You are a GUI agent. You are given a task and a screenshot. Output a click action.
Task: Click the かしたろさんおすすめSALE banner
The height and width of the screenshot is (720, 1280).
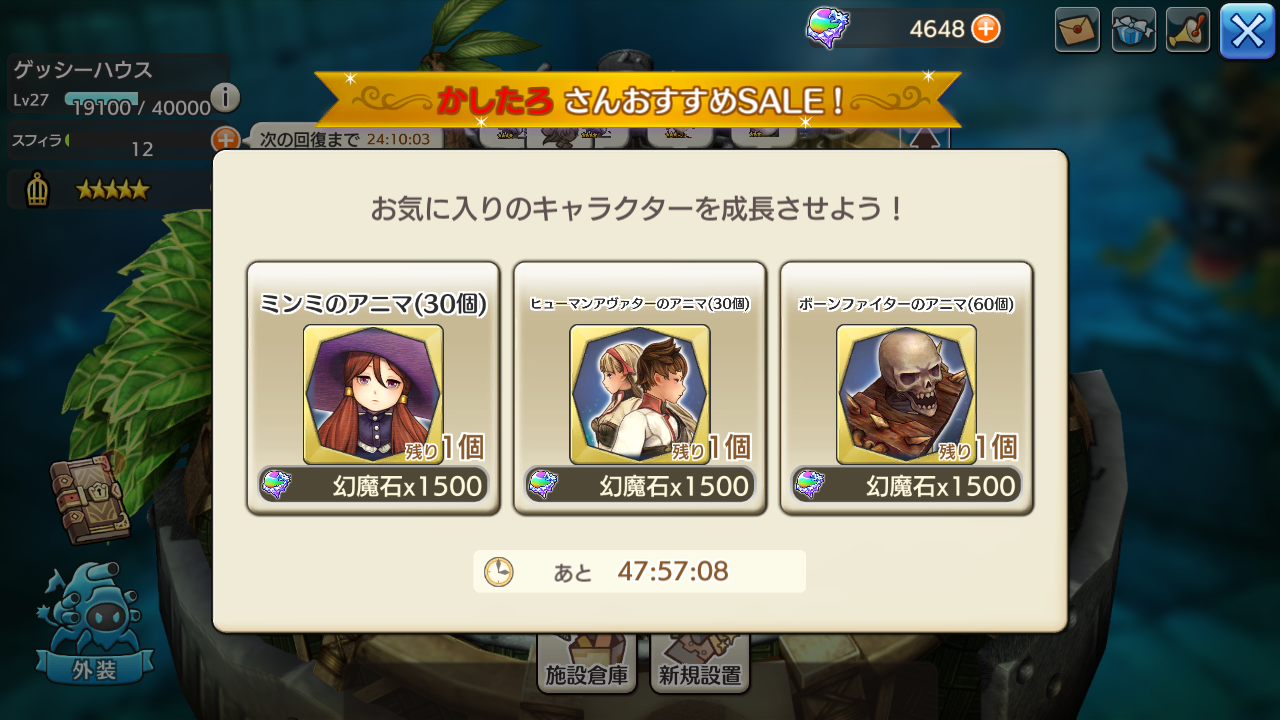638,100
